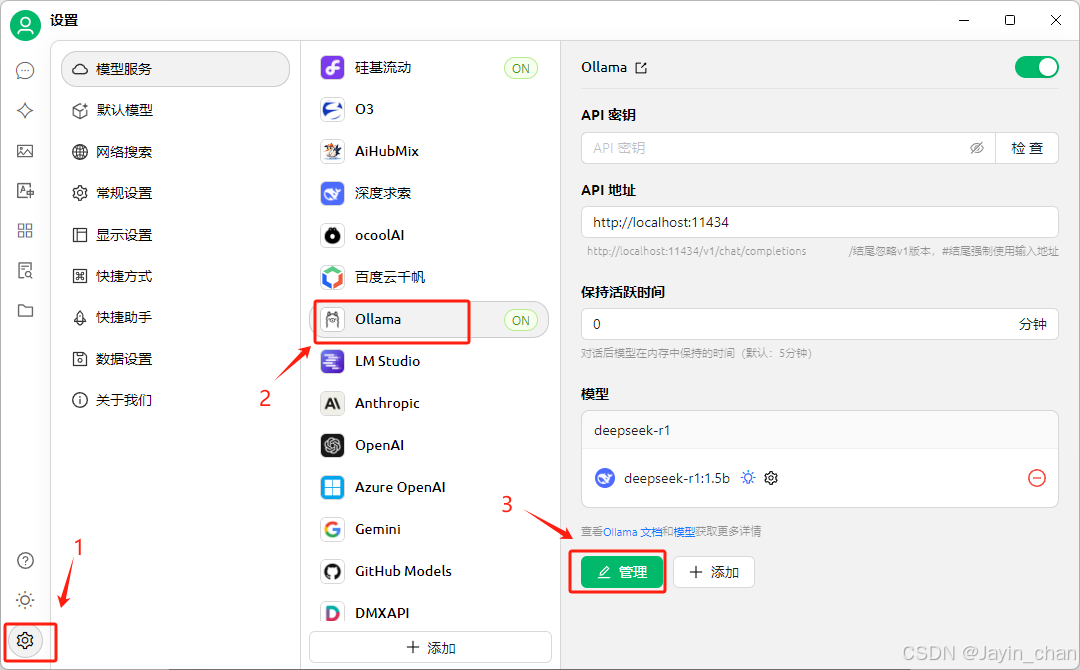Collapse the deepseek-r1 model group header
This screenshot has width=1080, height=670.
click(820, 430)
